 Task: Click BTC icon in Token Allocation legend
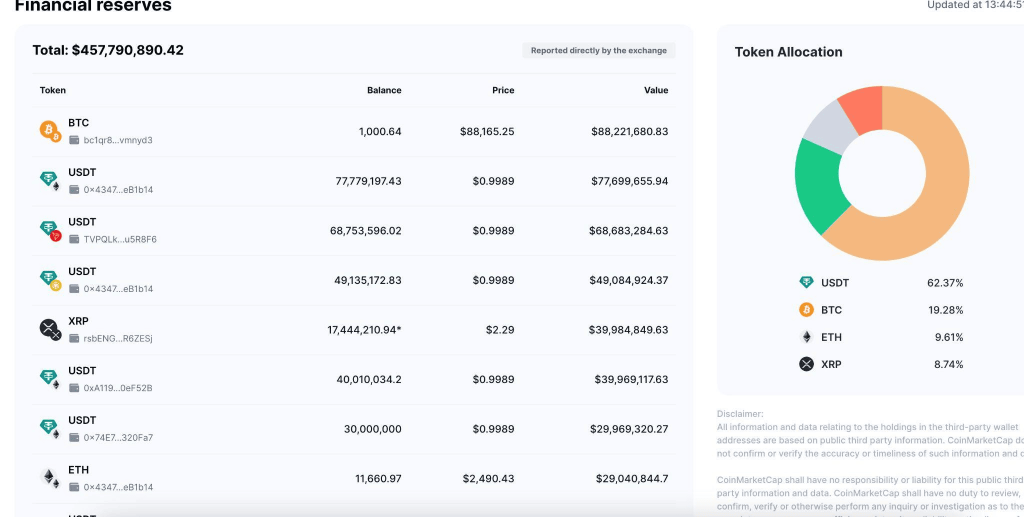point(807,309)
